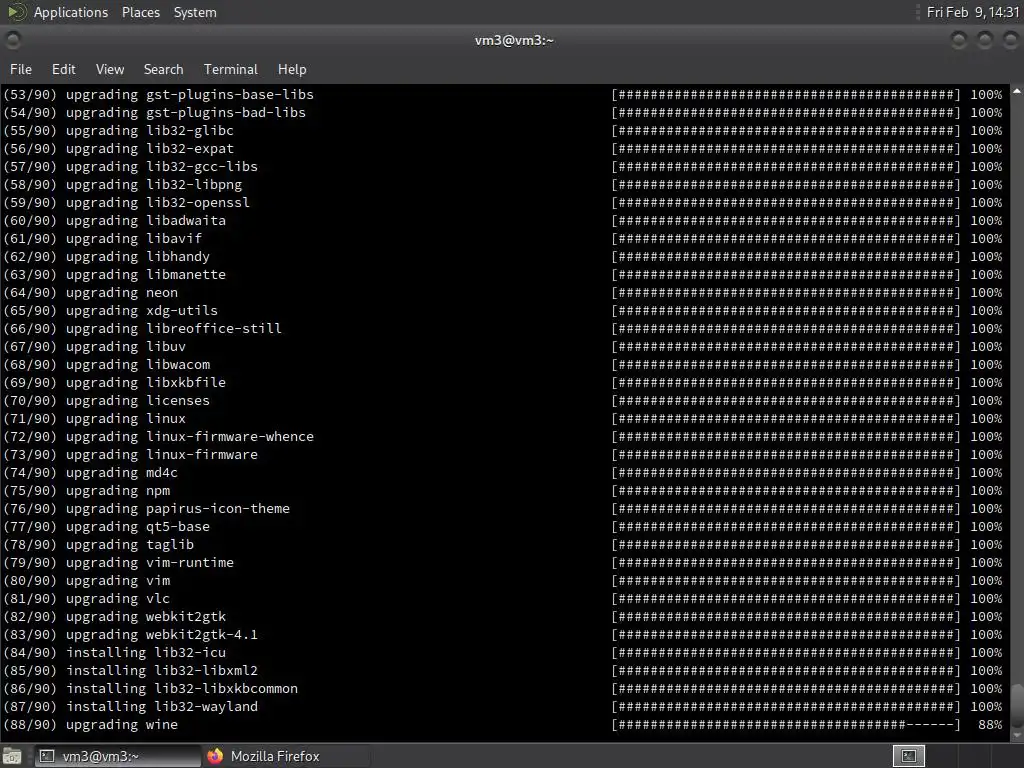
Task: Click the line 'upgrading webkit2gtk-4.1'
Action: pyautogui.click(x=162, y=635)
